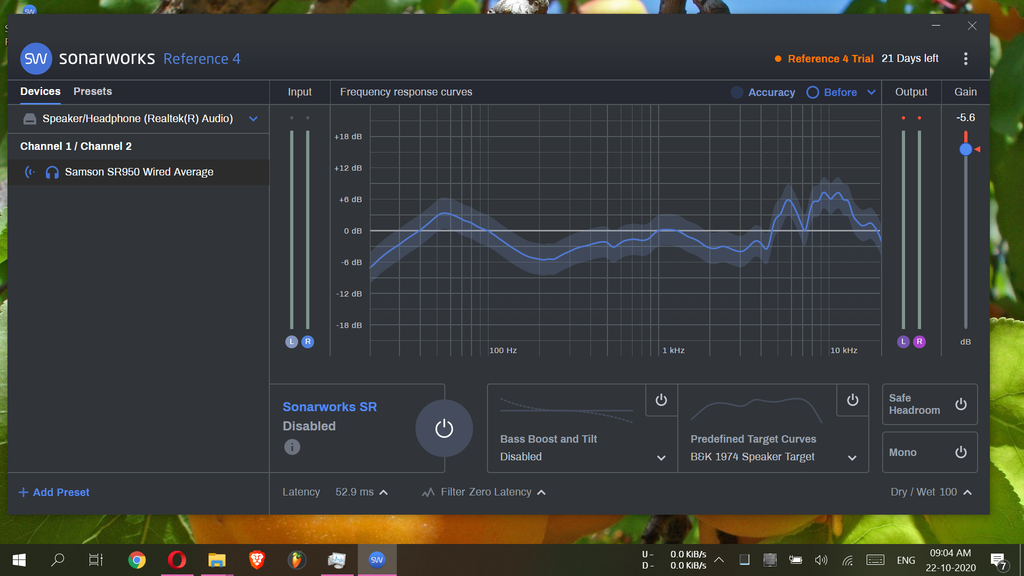Click the Reference 4 Trial label
Image resolution: width=1024 pixels, height=576 pixels.
830,59
